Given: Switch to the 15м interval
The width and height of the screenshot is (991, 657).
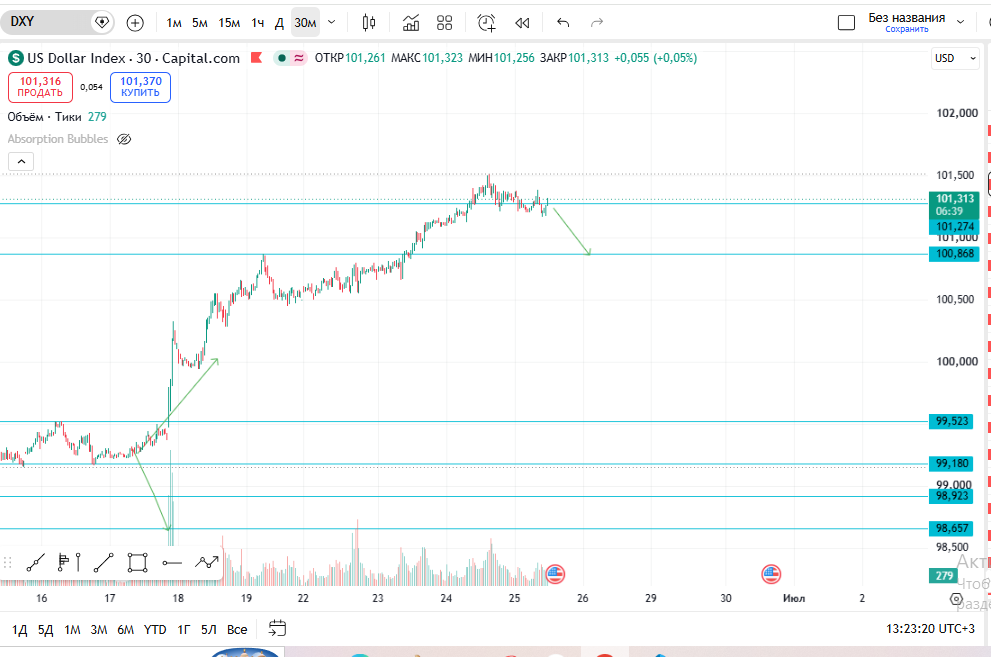Looking at the screenshot, I should [x=229, y=23].
